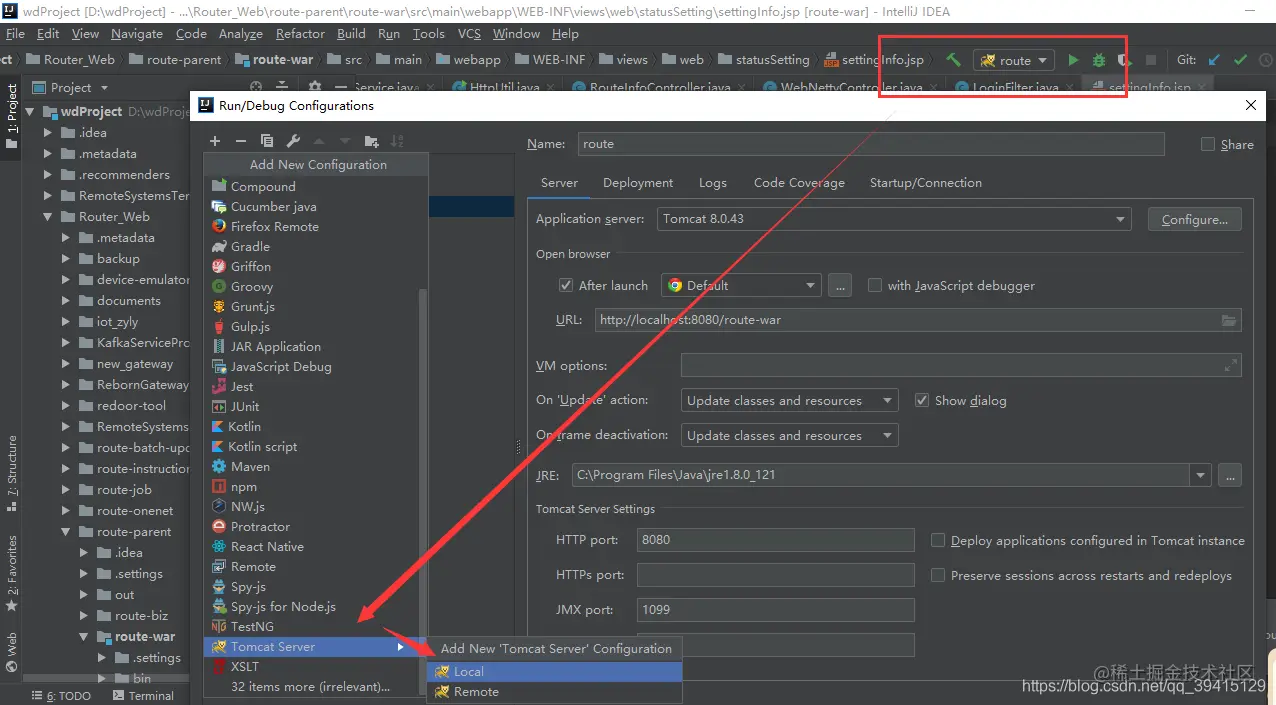Switch to the Code Coverage tab
The height and width of the screenshot is (705, 1276).
click(x=799, y=182)
